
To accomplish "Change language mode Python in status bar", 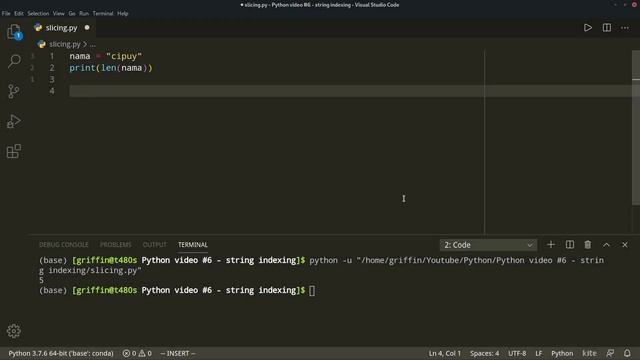I will (x=562, y=353).
